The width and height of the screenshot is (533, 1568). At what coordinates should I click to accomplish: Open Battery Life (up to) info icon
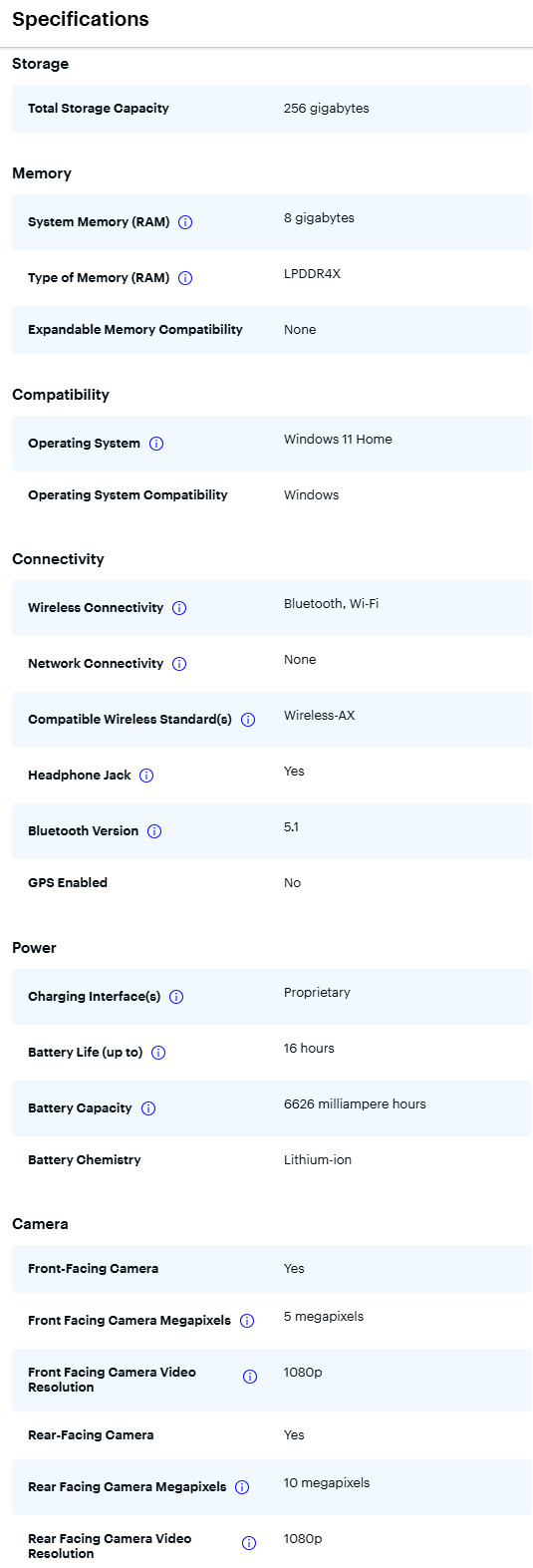[158, 1053]
